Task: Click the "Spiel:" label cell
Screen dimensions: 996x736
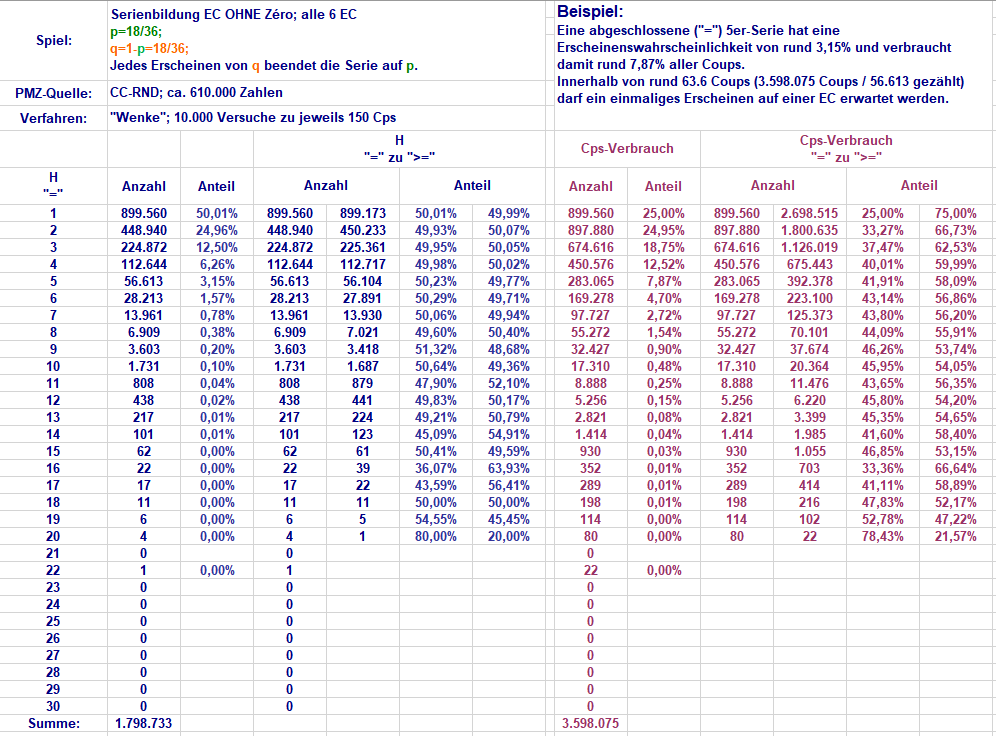Action: tap(53, 41)
